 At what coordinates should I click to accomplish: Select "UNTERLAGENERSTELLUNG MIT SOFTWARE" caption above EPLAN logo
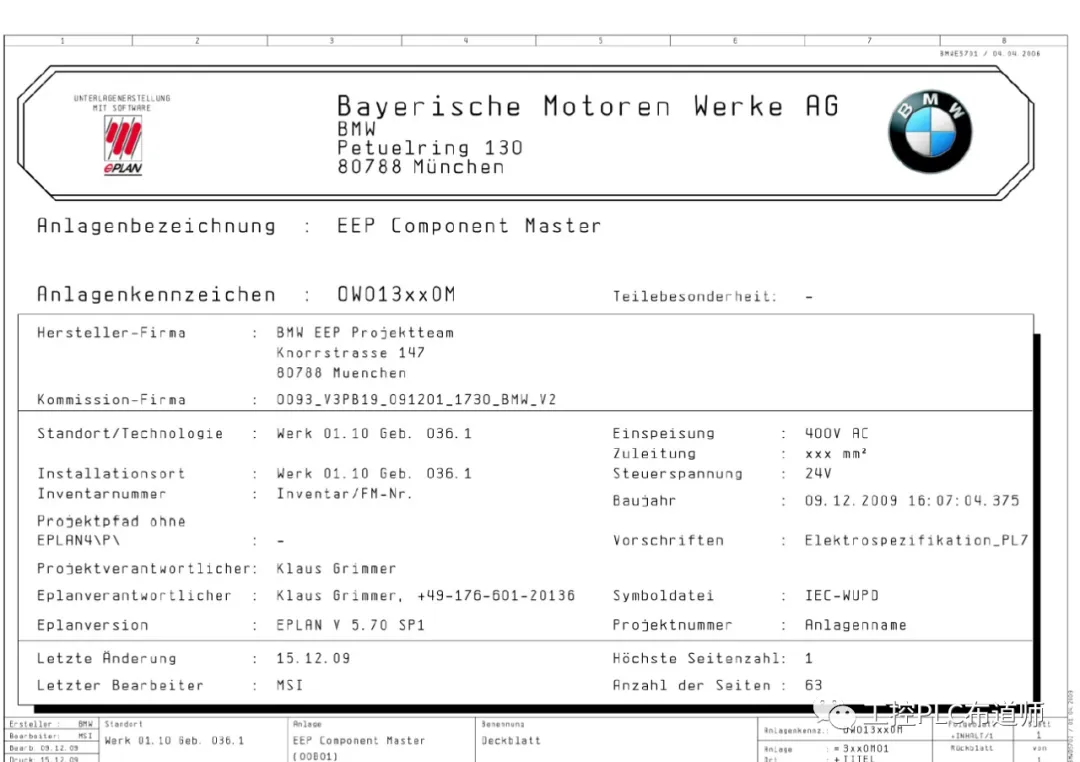(122, 103)
